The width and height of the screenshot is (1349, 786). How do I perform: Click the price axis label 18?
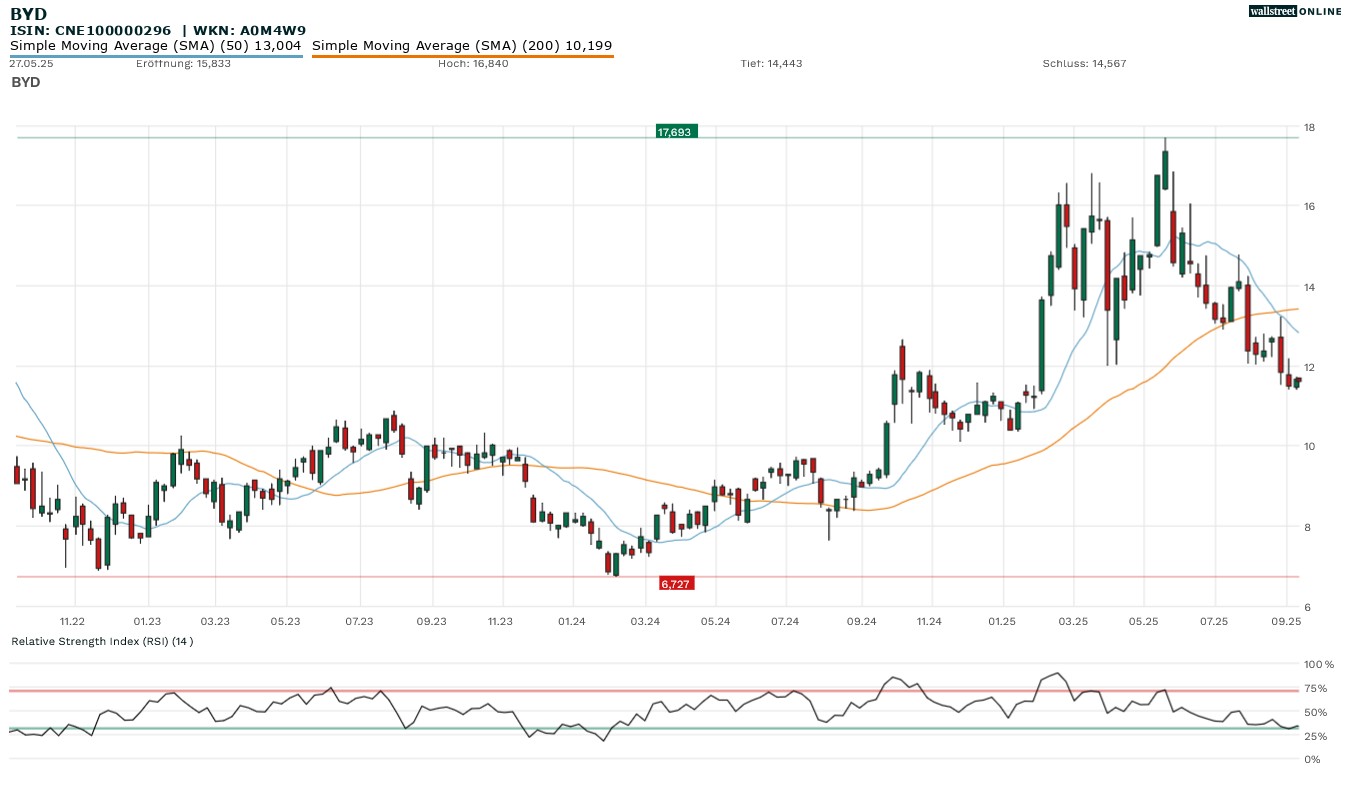1308,127
